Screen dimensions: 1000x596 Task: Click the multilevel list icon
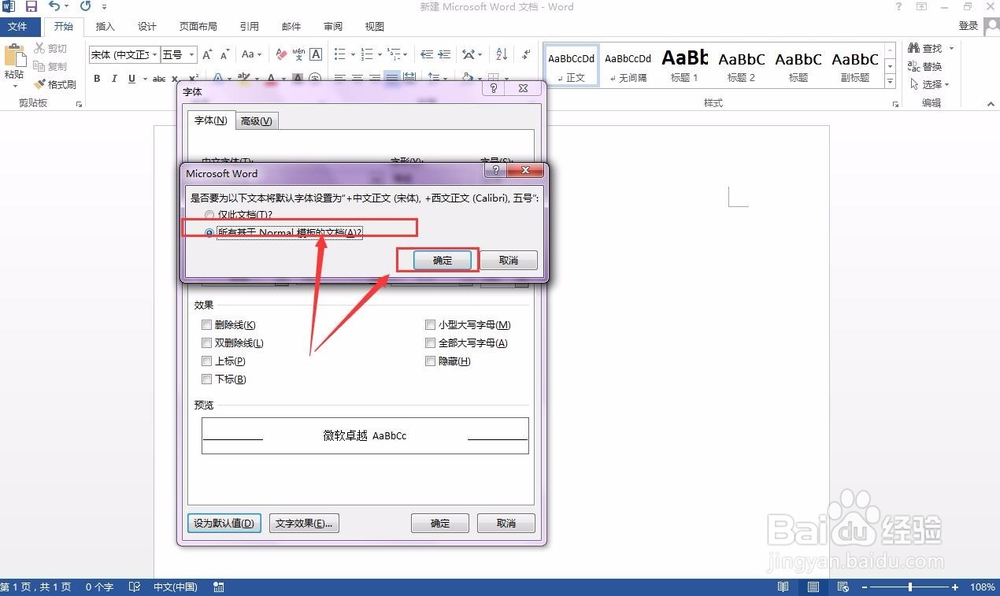[x=393, y=55]
